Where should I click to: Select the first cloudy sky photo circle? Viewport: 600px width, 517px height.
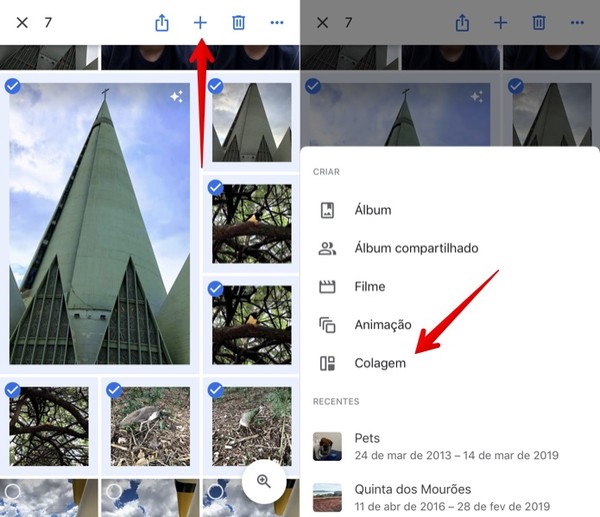point(12,491)
